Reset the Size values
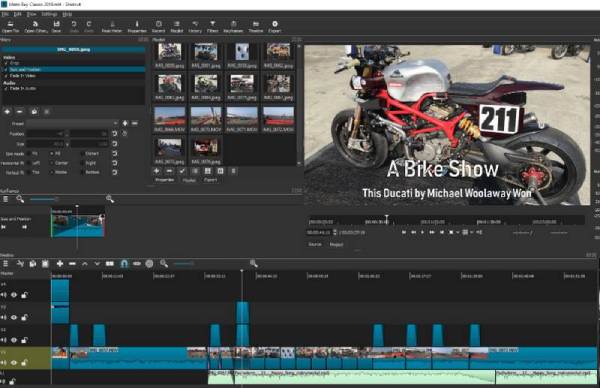 point(114,143)
